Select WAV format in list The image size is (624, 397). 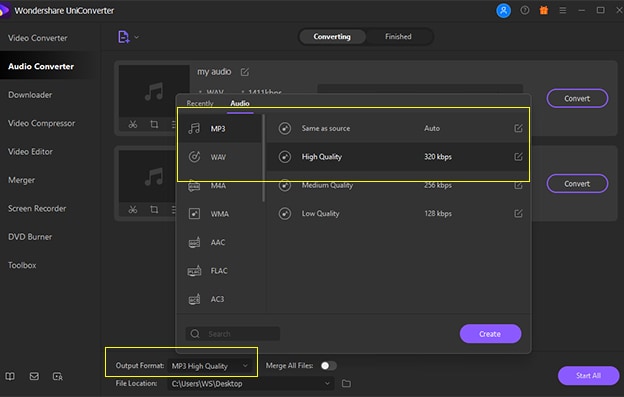coord(220,157)
